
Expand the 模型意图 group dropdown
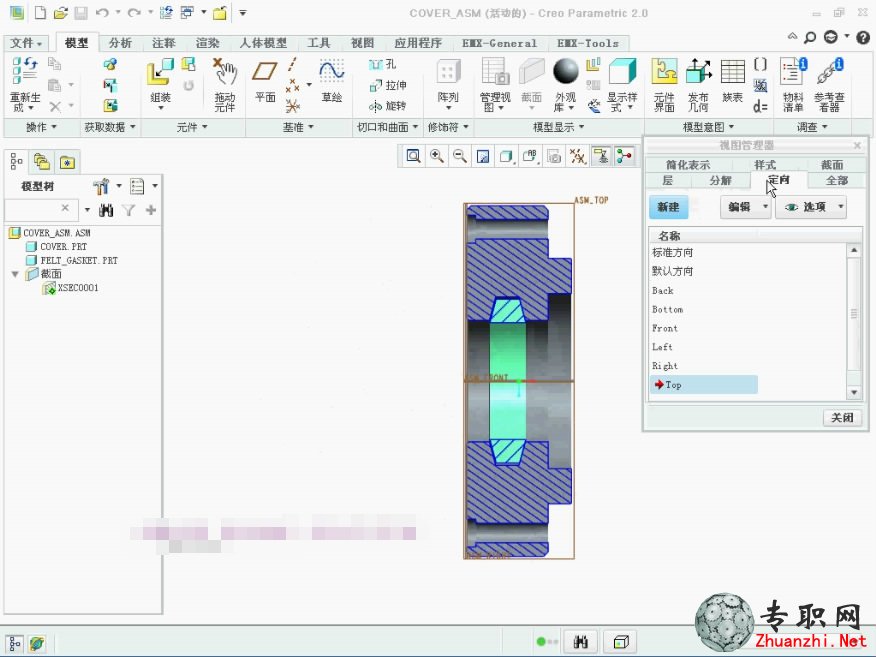708,127
